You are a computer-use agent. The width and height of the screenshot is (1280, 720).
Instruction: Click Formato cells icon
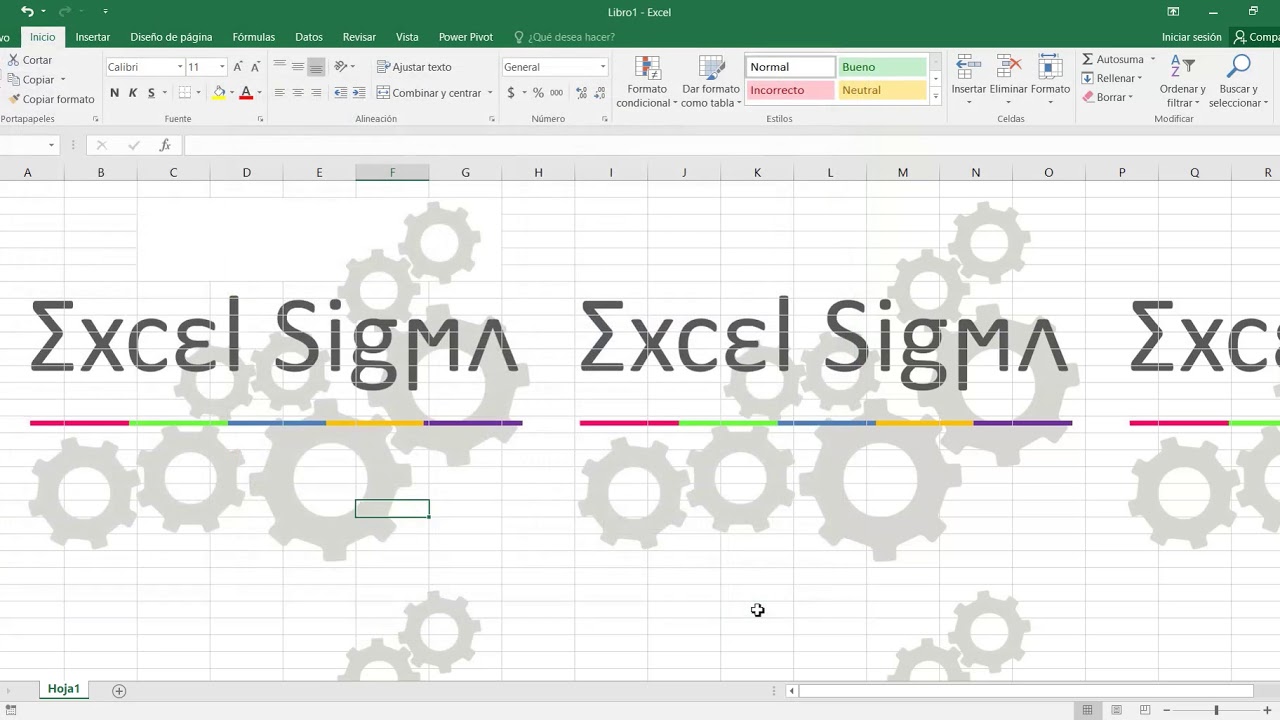(1050, 68)
